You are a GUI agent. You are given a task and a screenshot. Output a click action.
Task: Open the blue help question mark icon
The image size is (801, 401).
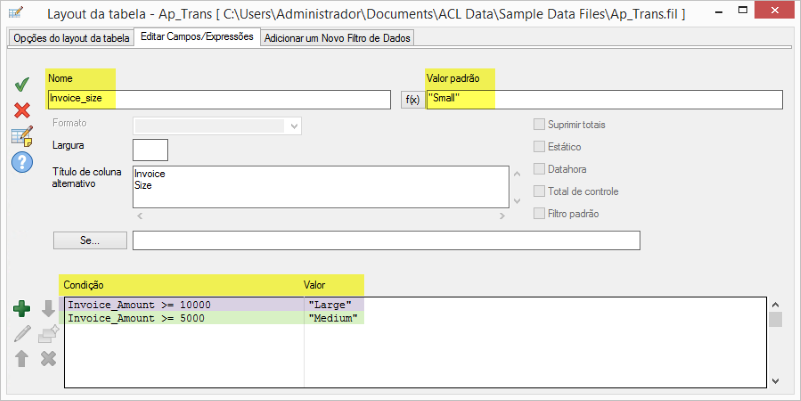(22, 161)
